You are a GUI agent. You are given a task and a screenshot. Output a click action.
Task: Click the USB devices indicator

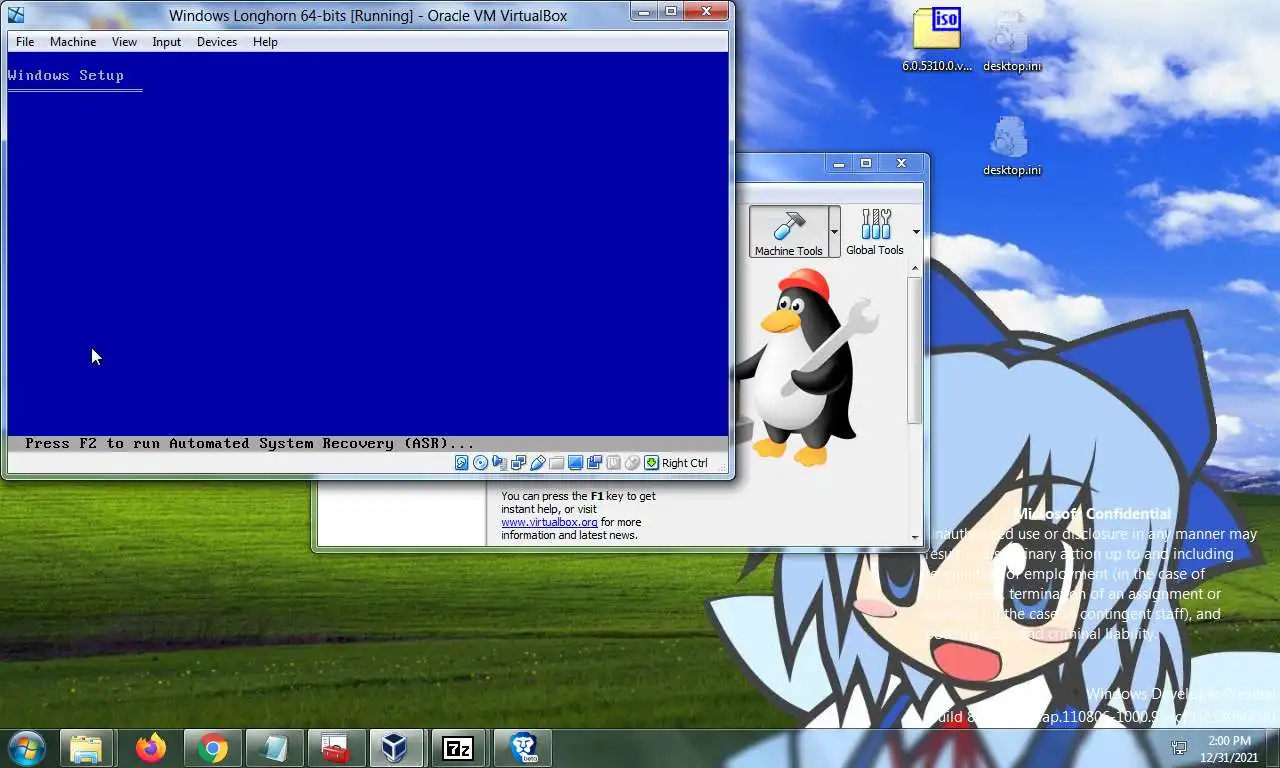tap(537, 463)
